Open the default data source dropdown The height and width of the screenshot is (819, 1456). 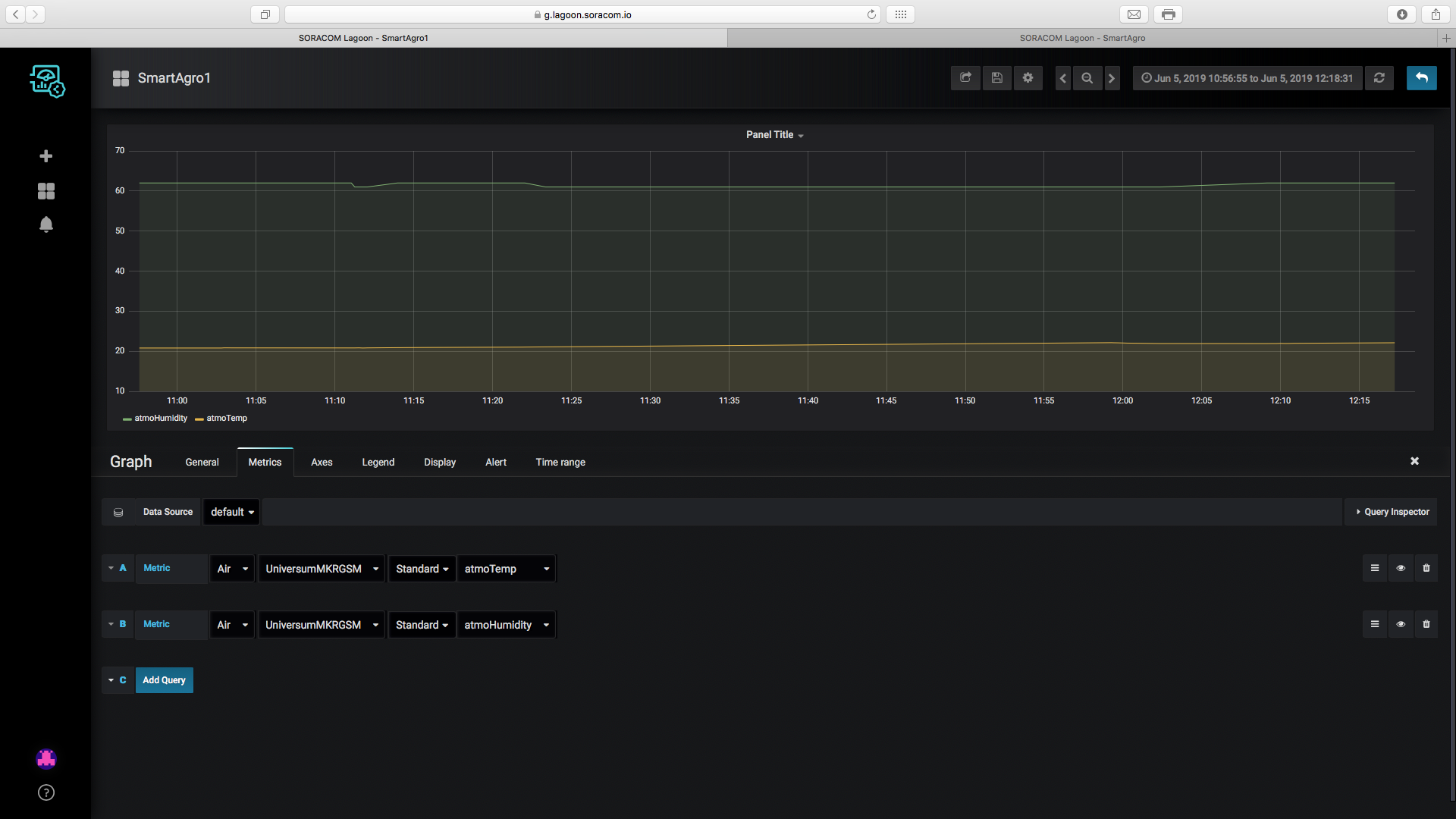pos(232,512)
